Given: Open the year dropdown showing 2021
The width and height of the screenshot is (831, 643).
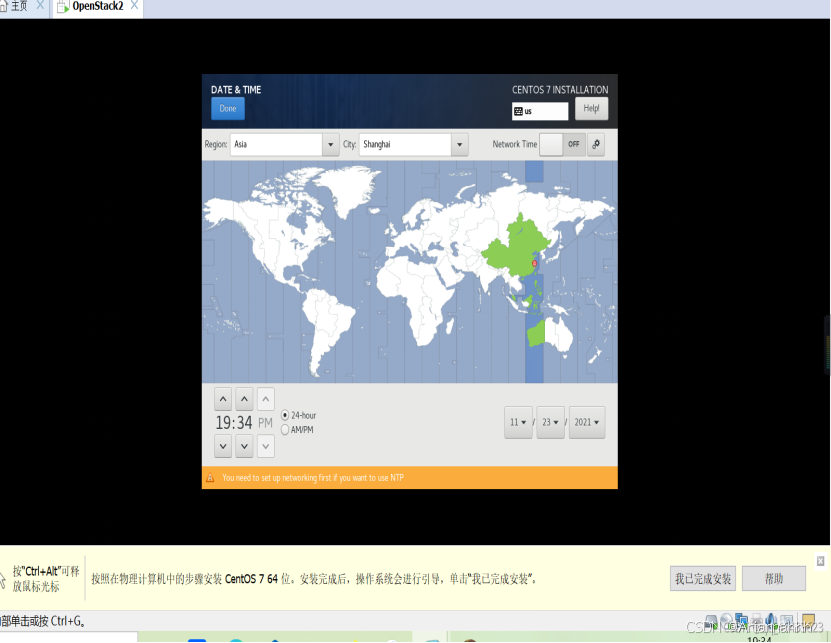Looking at the screenshot, I should coord(587,422).
